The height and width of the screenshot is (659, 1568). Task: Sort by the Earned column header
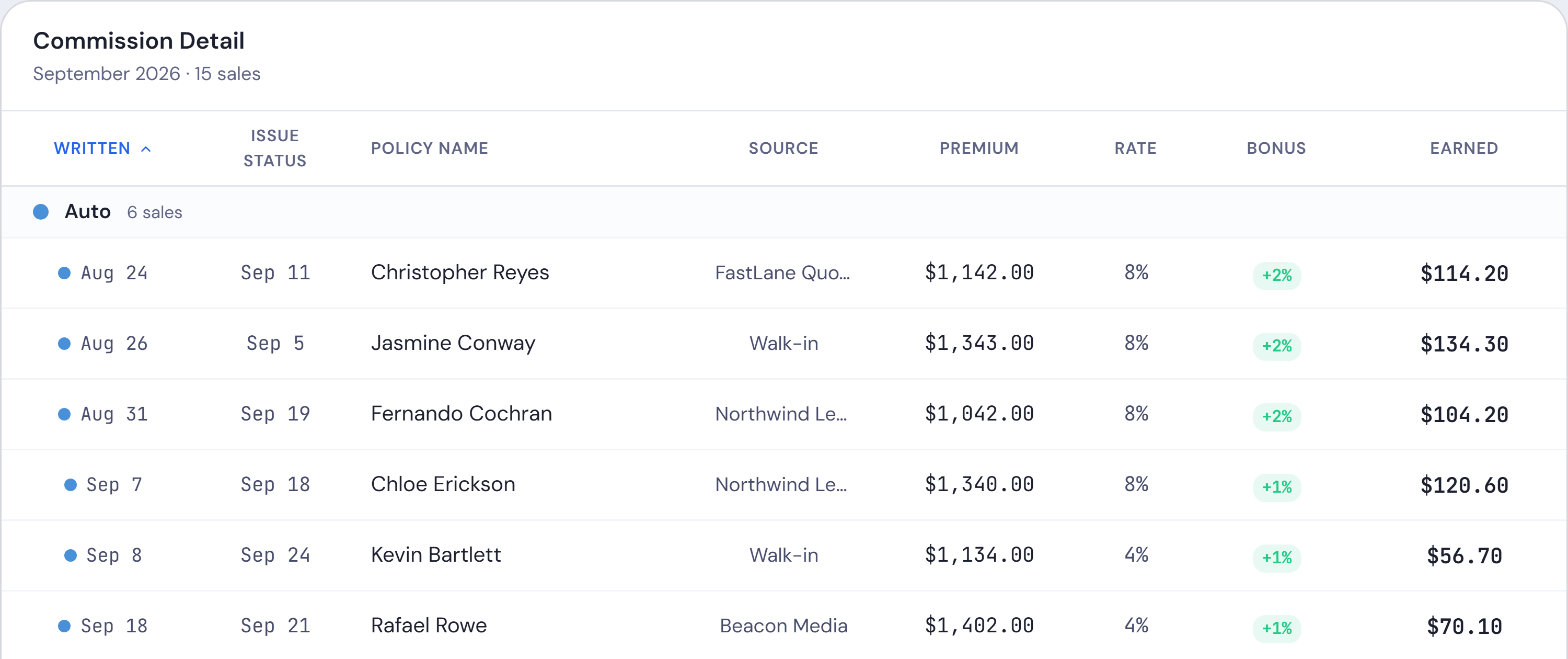(1464, 148)
